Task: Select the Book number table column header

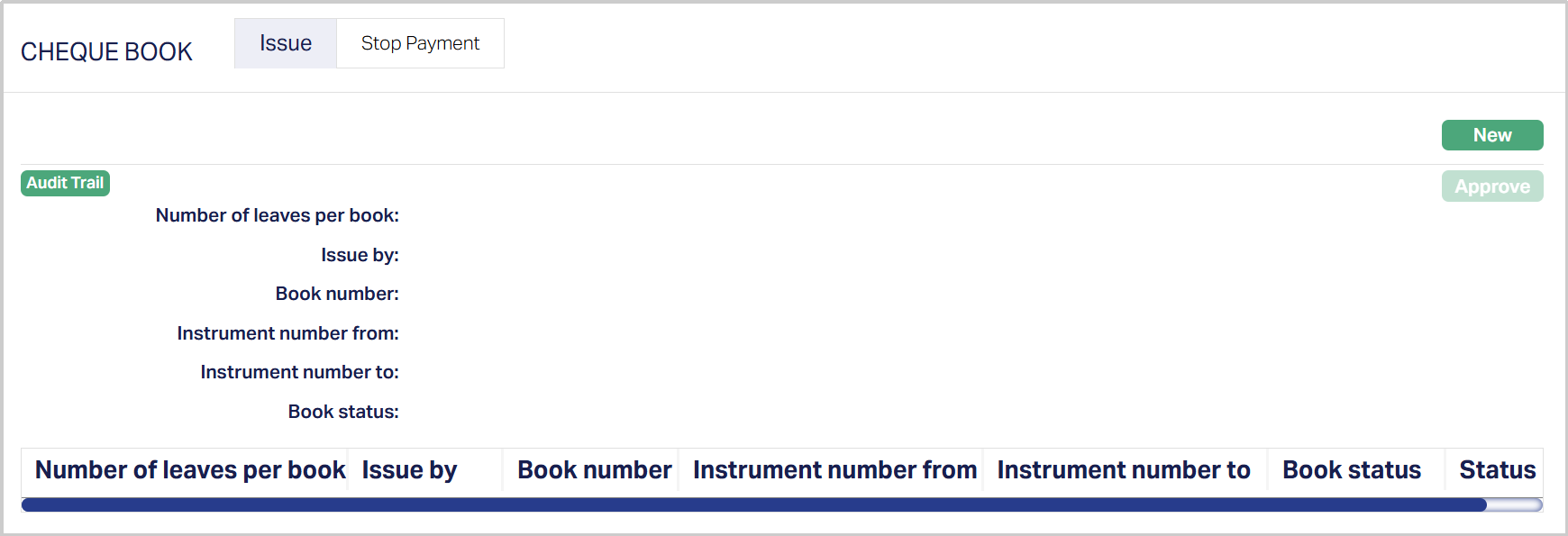Action: click(594, 470)
